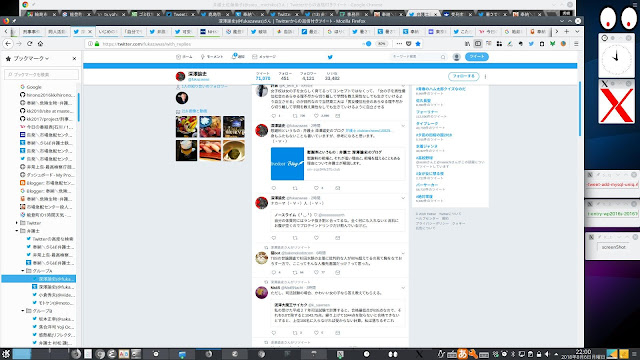Close the active Twitter tab
This screenshot has width=640, height=360.
click(90, 31)
